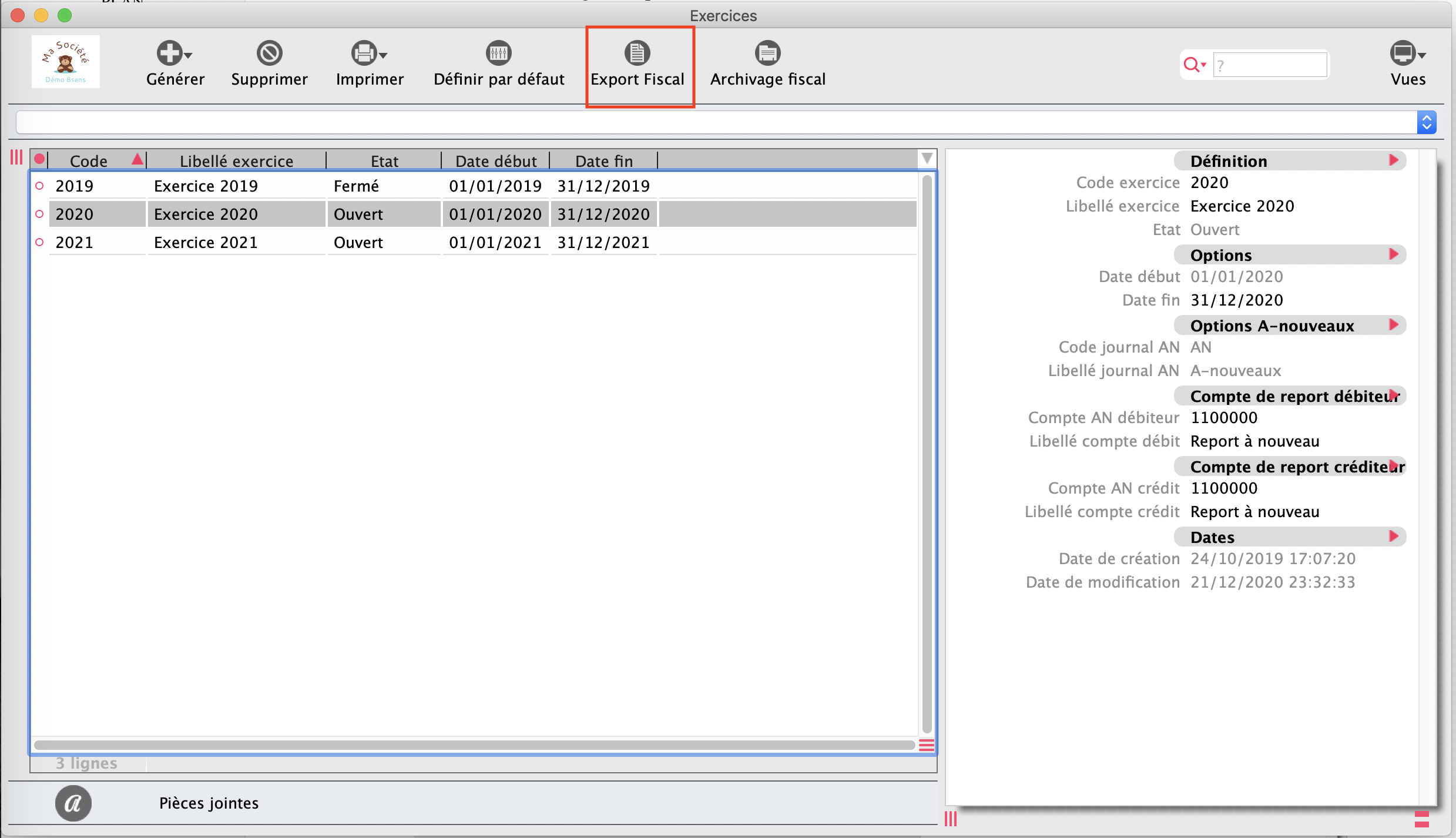The image size is (1456, 838).
Task: Click Libellé journal AN value A-nouveaux
Action: pos(1236,371)
